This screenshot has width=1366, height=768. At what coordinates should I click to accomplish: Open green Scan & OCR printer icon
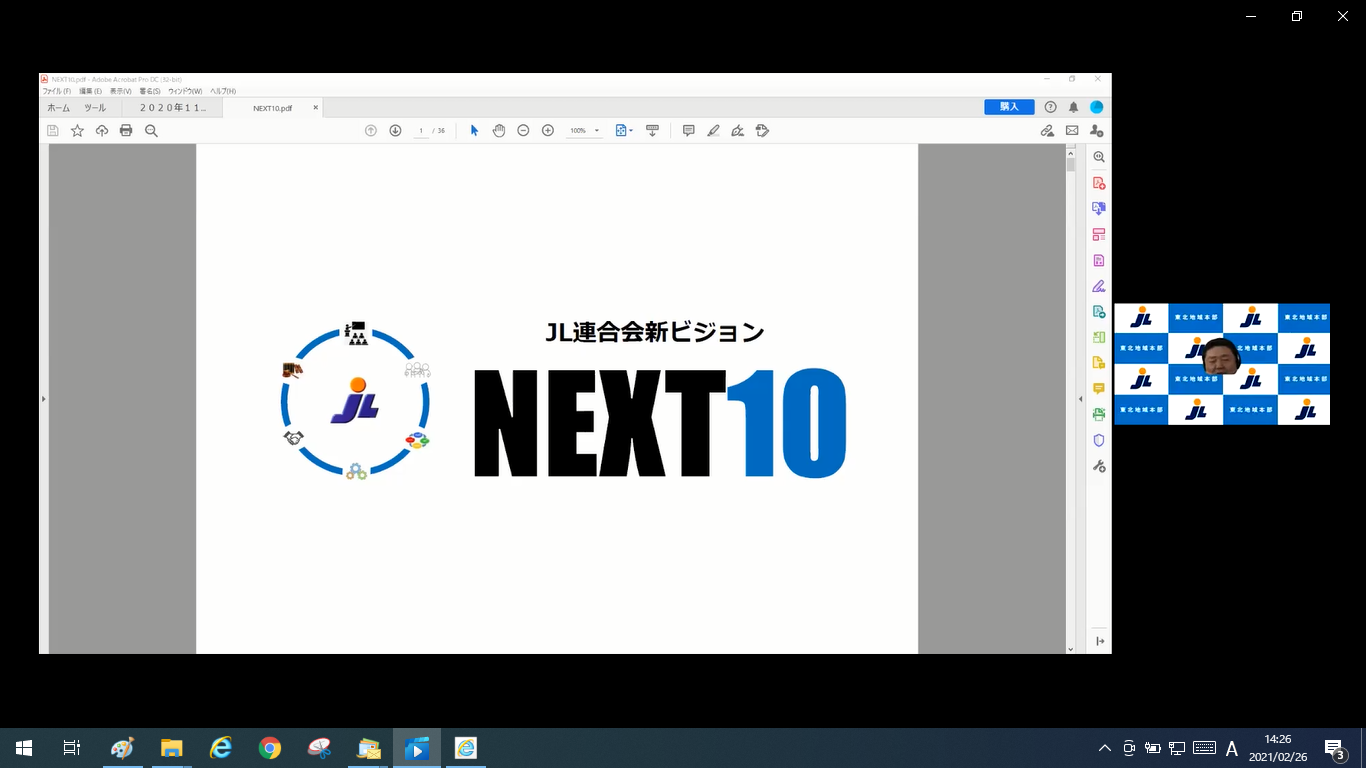tap(1099, 414)
